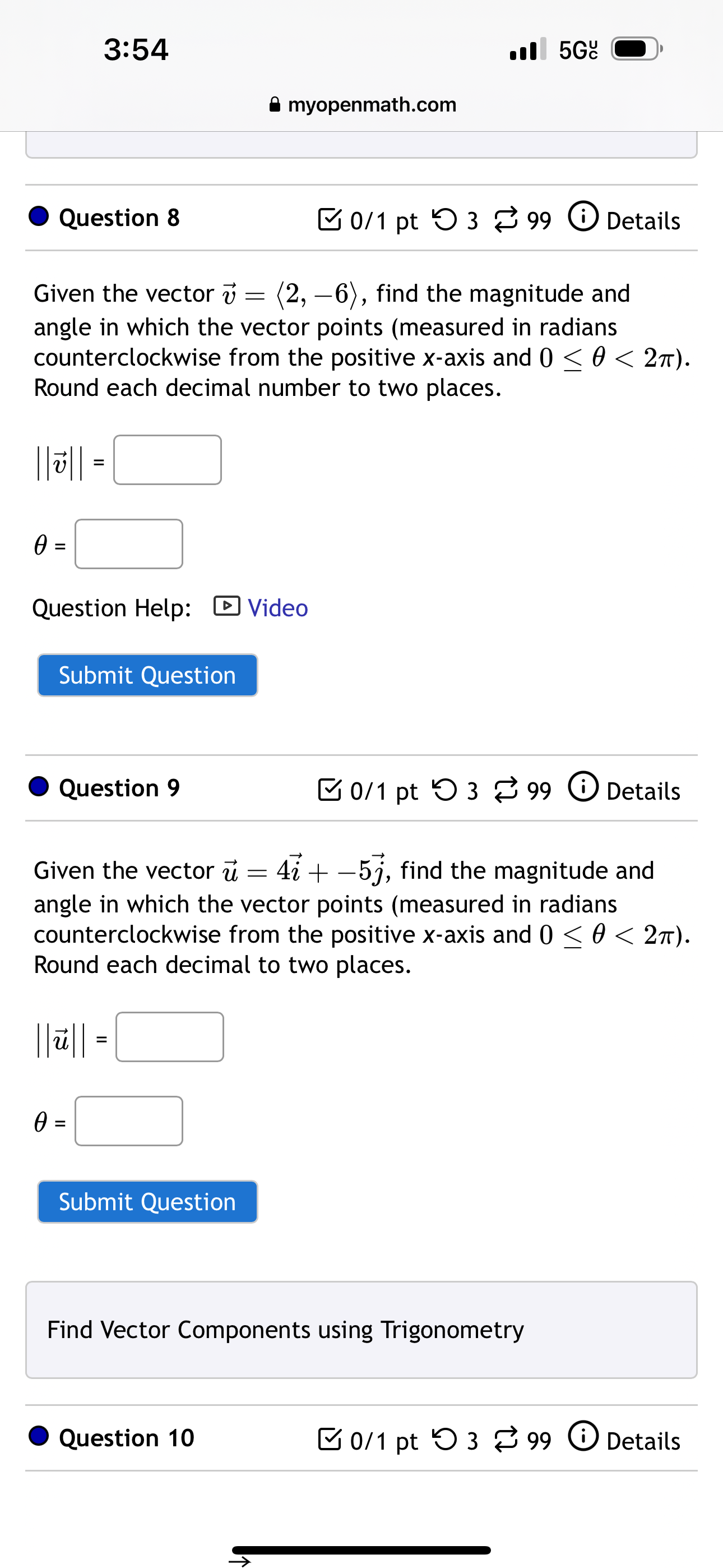Image resolution: width=723 pixels, height=1568 pixels.
Task: Play the Question Help video
Action: click(x=227, y=606)
